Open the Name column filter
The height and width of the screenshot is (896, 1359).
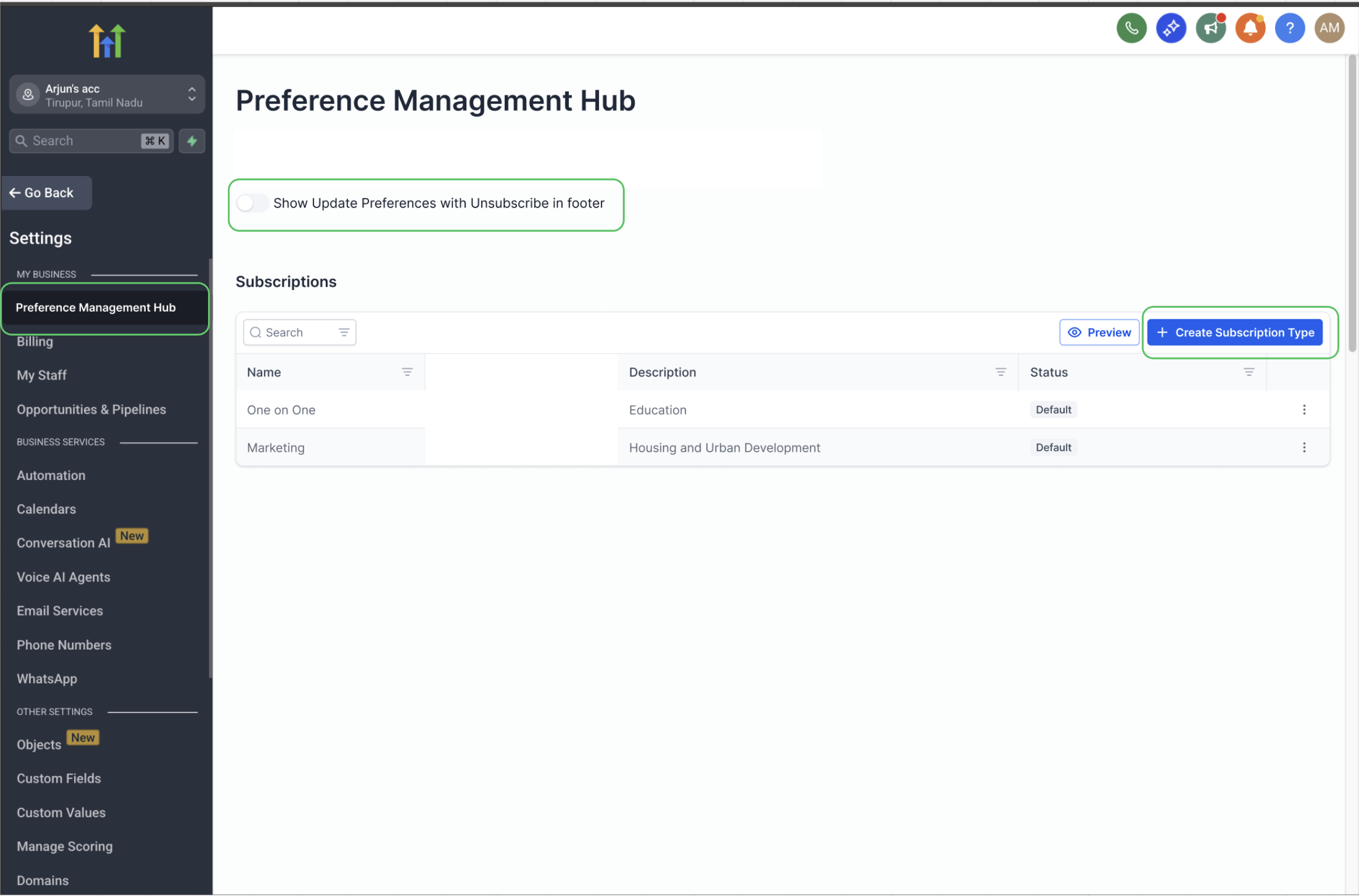(407, 372)
